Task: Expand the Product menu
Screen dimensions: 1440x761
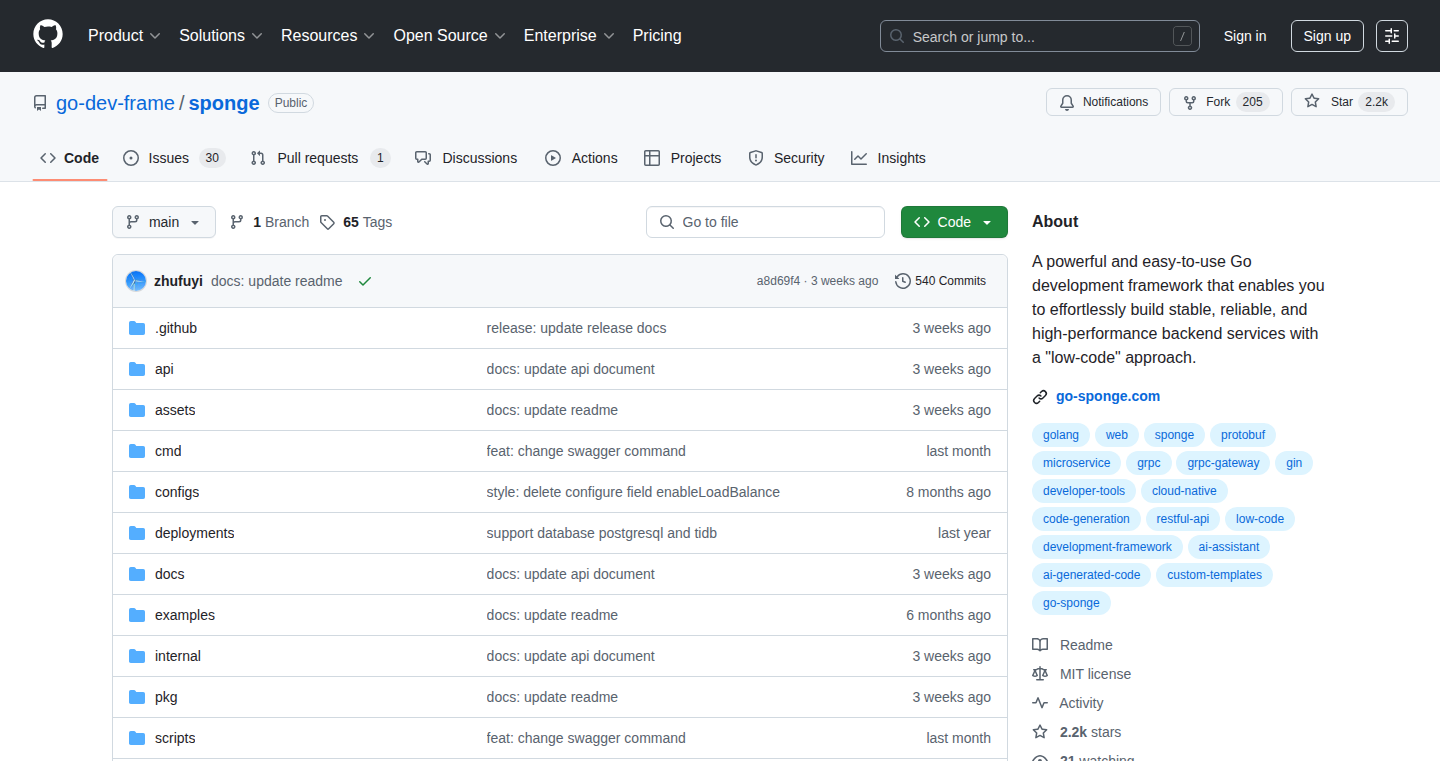Action: pyautogui.click(x=124, y=35)
